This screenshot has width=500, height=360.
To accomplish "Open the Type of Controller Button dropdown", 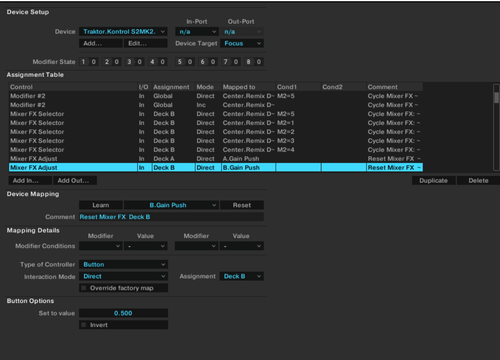I will (x=123, y=264).
